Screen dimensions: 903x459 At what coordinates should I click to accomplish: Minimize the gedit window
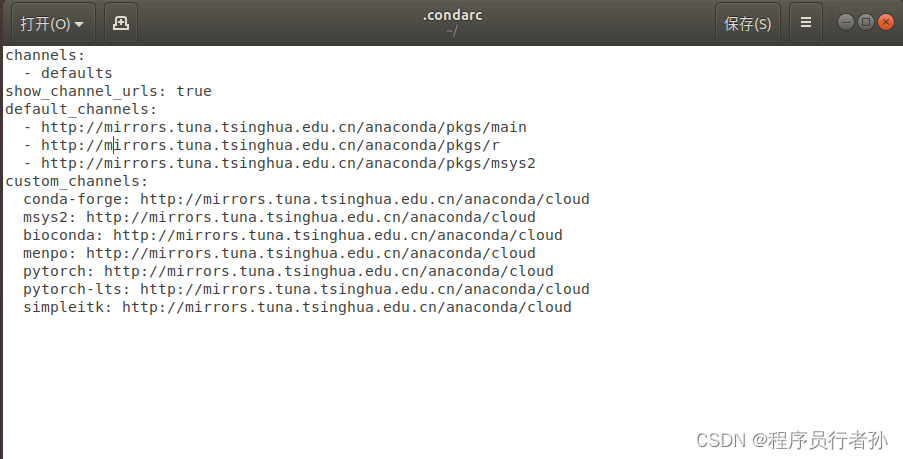coord(847,22)
